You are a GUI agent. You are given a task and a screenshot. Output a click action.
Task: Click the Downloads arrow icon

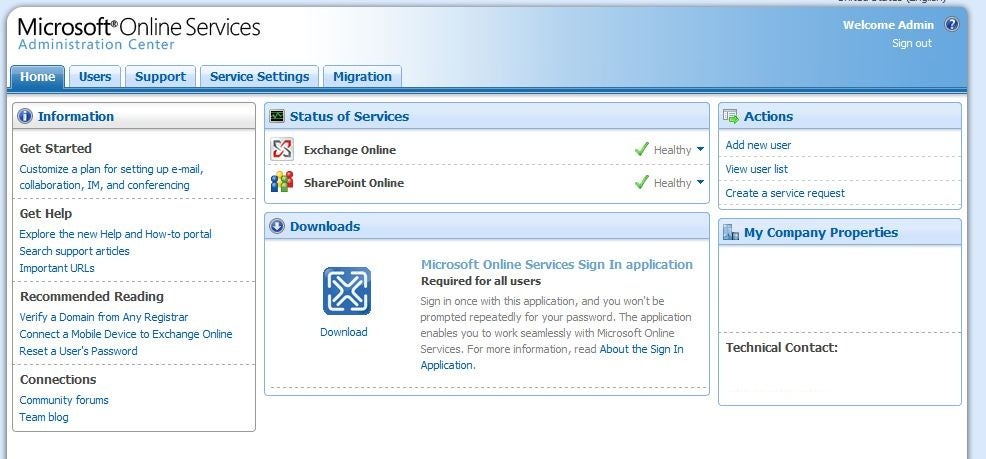pos(277,226)
